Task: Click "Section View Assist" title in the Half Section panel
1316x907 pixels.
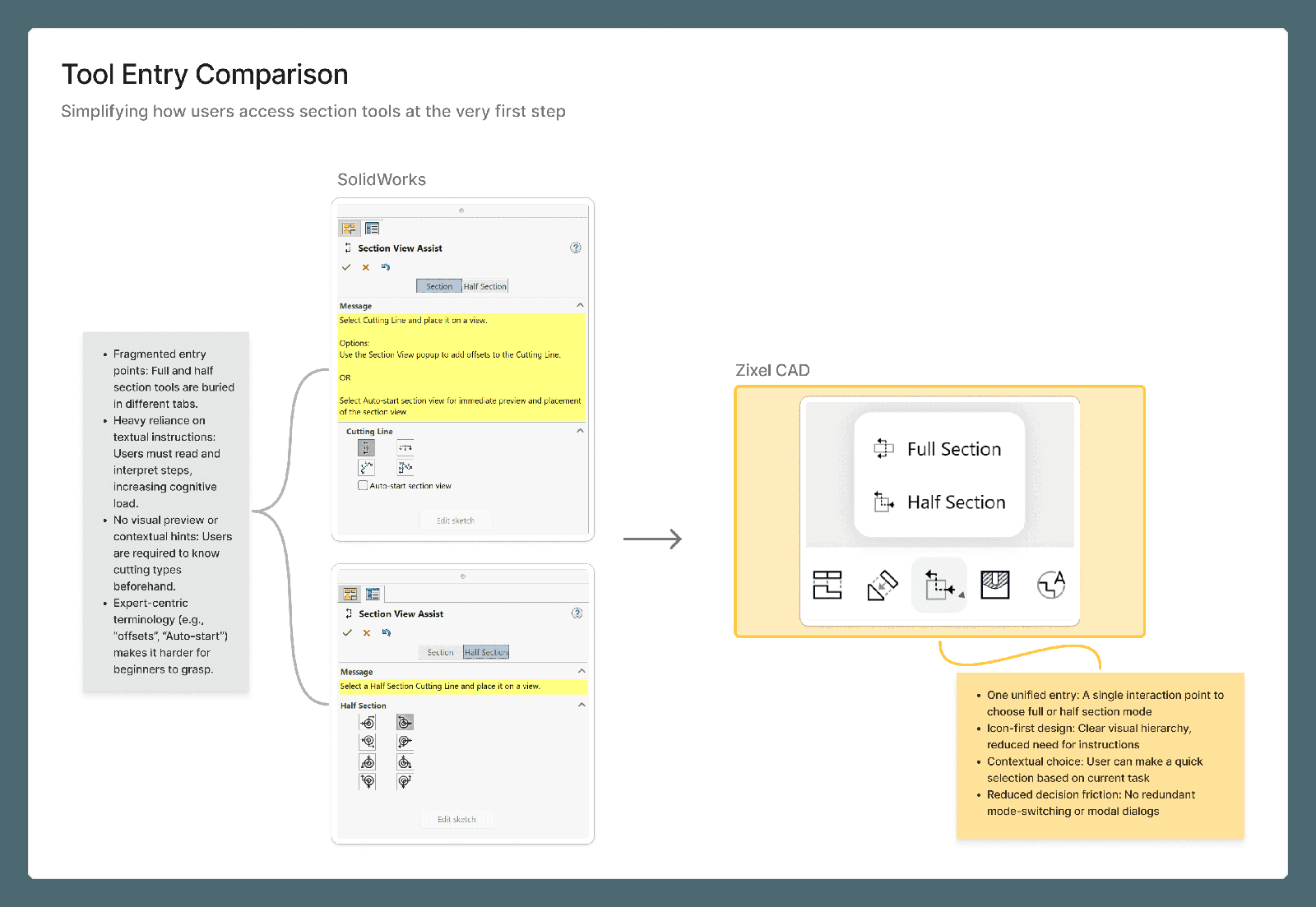Action: pos(401,614)
